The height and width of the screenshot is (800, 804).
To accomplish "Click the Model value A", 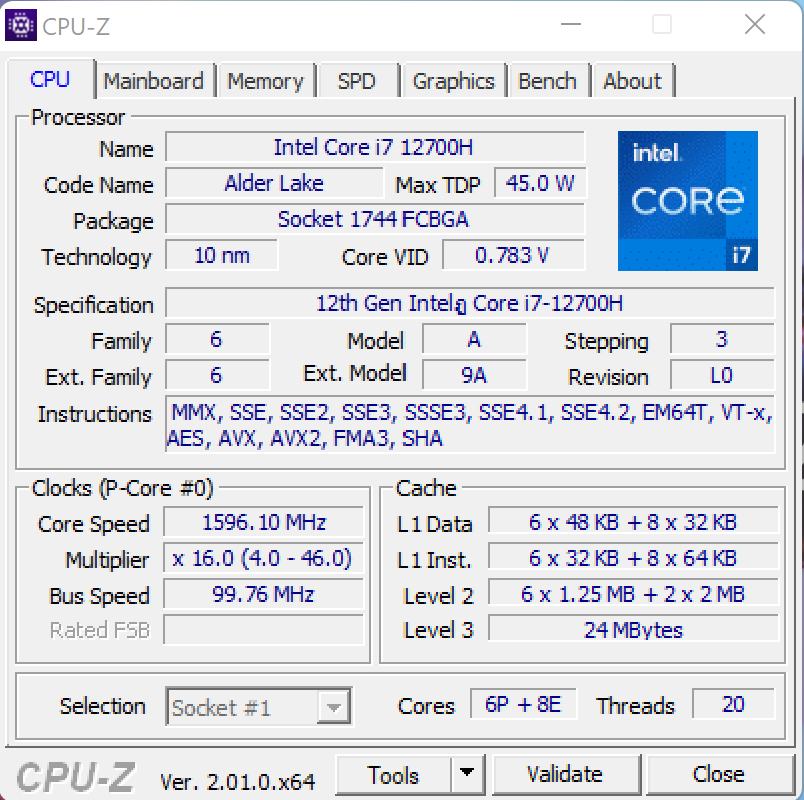I will [474, 339].
